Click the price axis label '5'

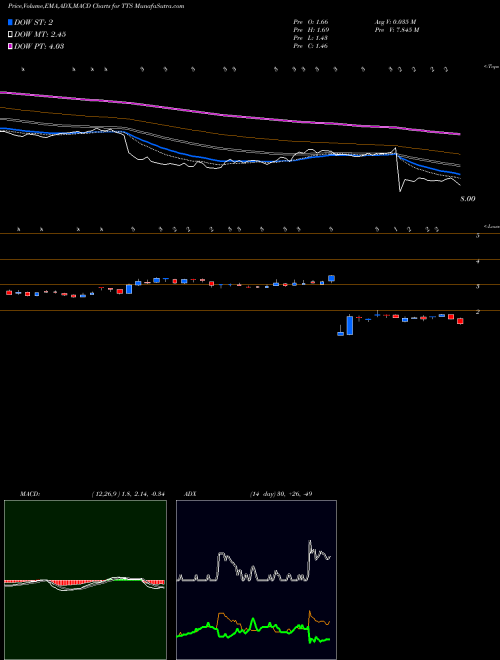click(x=478, y=236)
